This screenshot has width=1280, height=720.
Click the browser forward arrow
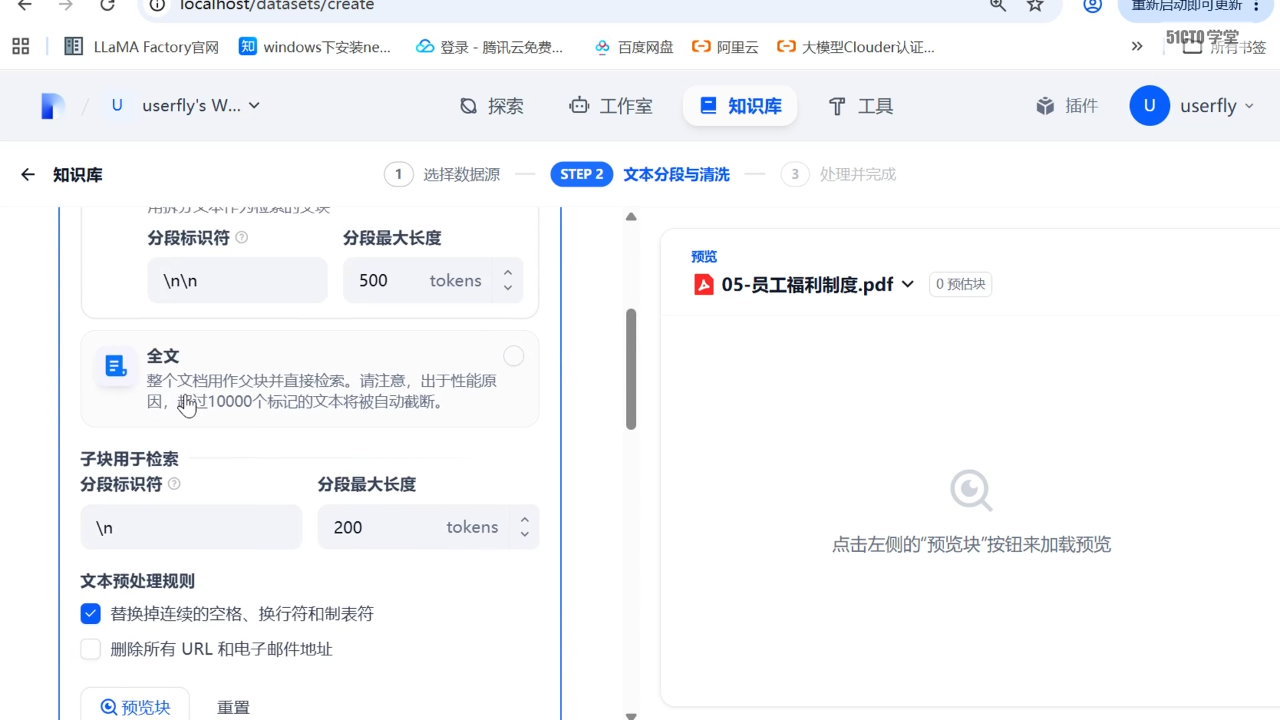tap(66, 6)
